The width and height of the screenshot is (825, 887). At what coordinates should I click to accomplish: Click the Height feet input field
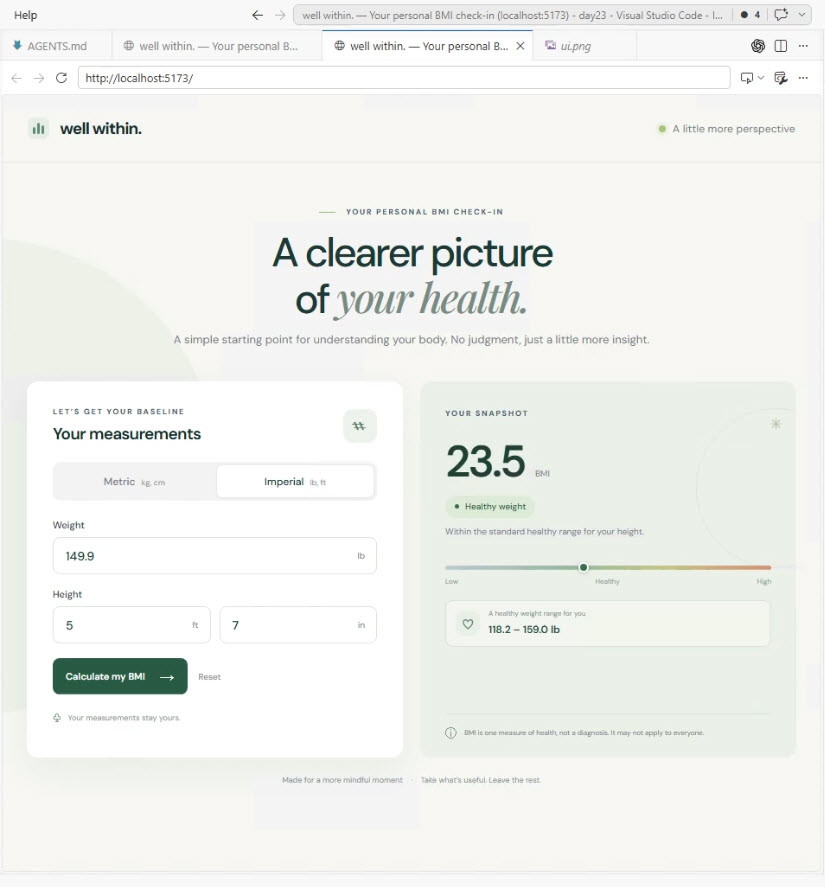pos(132,625)
